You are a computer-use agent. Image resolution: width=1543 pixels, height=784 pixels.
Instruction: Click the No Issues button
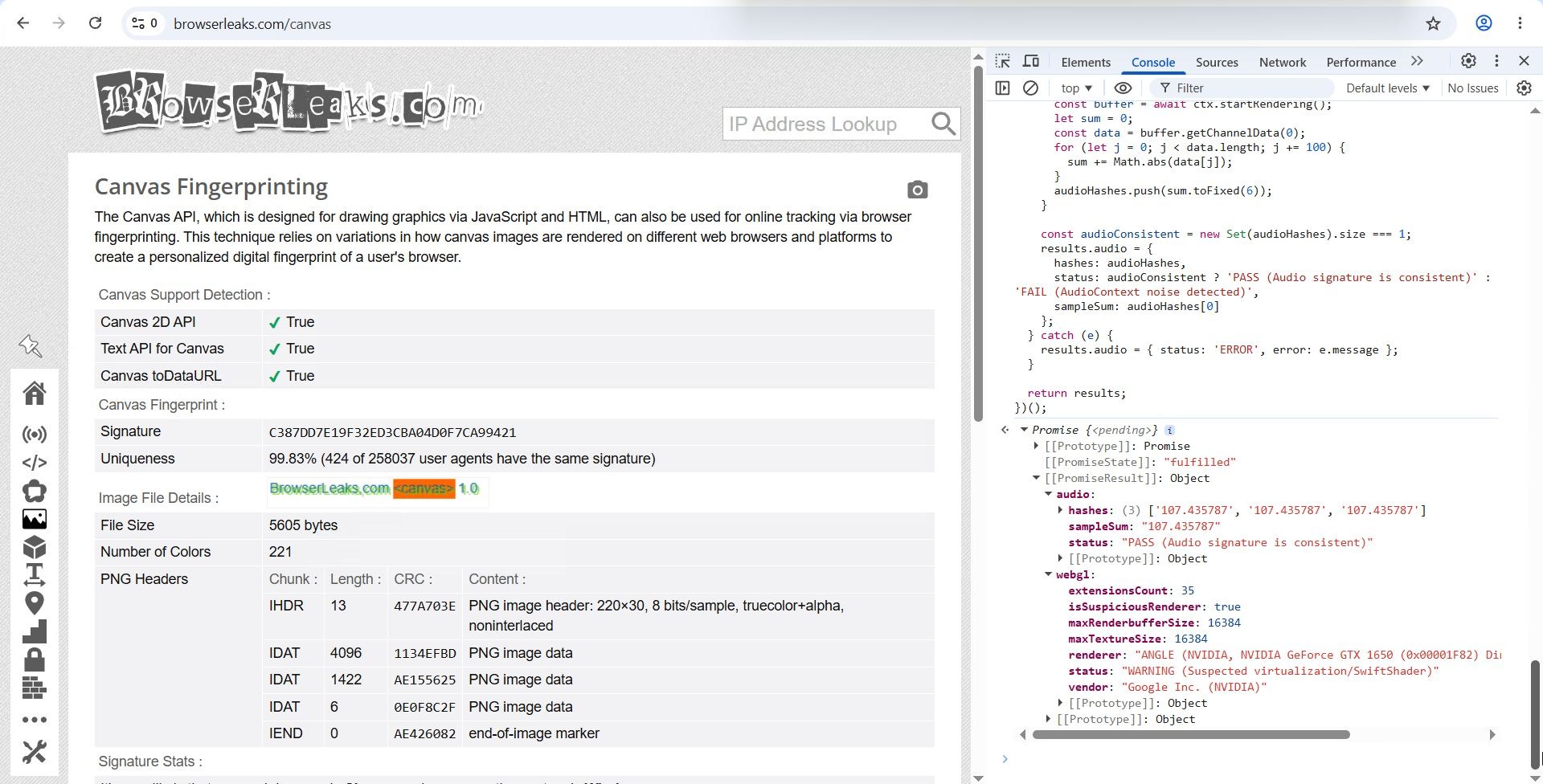pyautogui.click(x=1472, y=88)
